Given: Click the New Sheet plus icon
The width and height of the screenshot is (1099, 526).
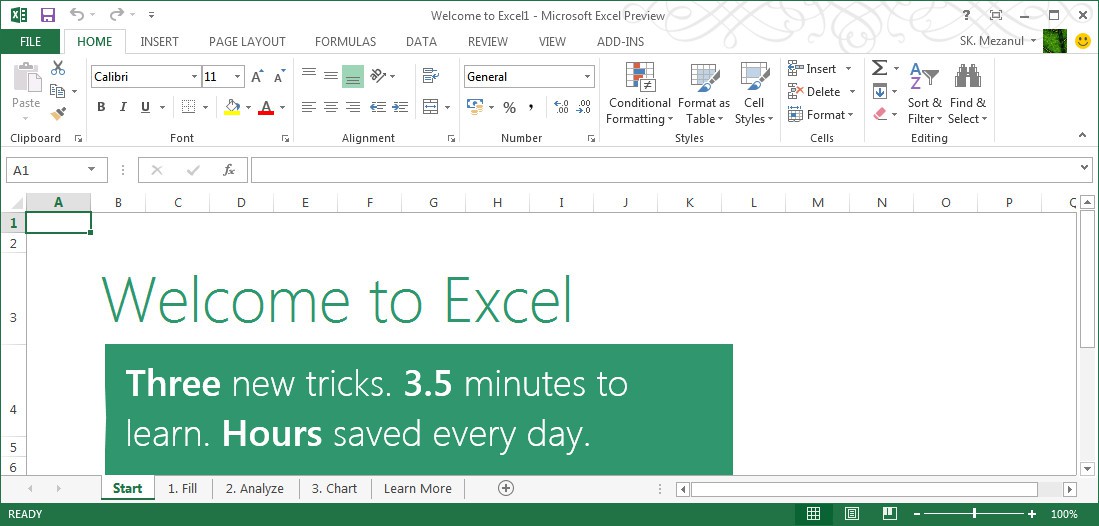Looking at the screenshot, I should (506, 488).
